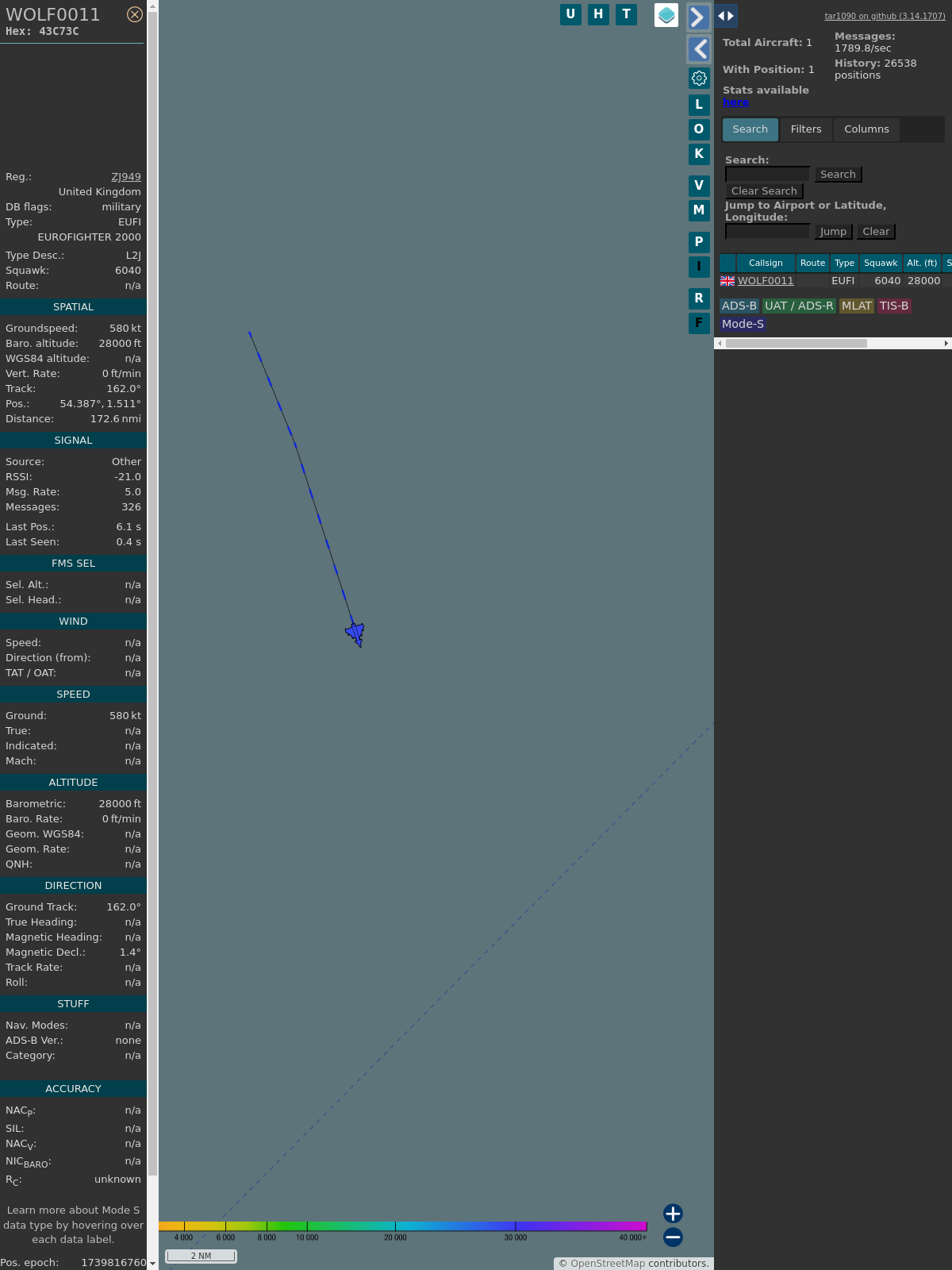Toggle the R map button
Screen dimensions: 952x1270
point(699,298)
